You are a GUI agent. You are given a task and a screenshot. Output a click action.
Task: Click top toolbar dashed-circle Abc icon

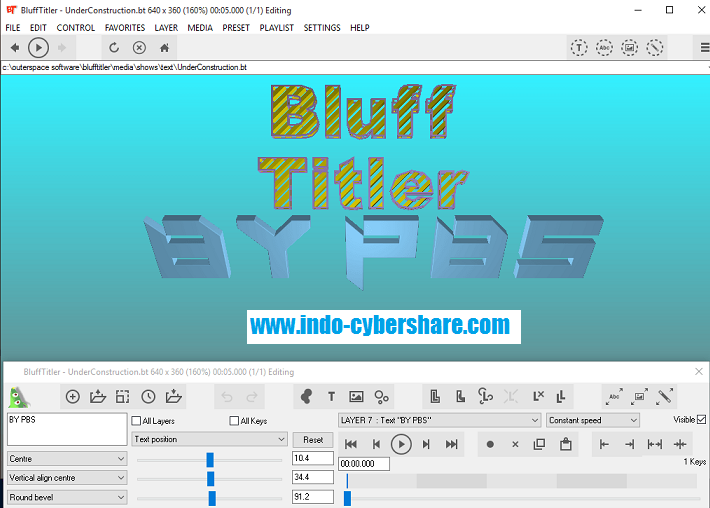point(604,48)
